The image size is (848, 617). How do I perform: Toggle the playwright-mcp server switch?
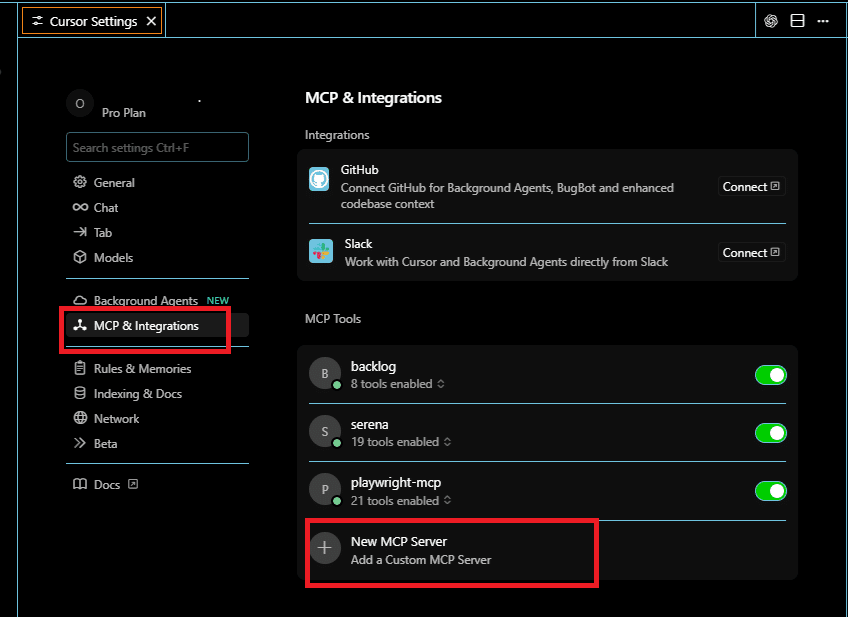click(x=770, y=491)
